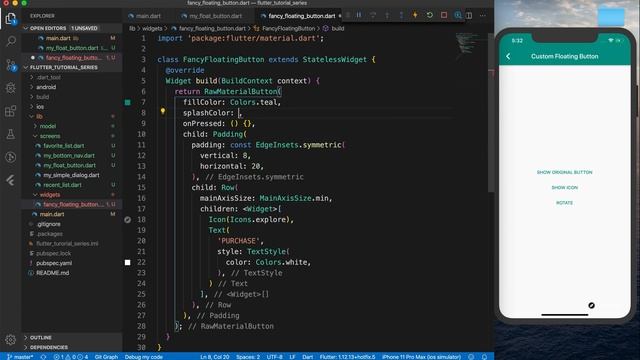Image resolution: width=640 pixels, height=360 pixels.
Task: Select the iPhone 11 Pro Max device
Action: point(422,357)
